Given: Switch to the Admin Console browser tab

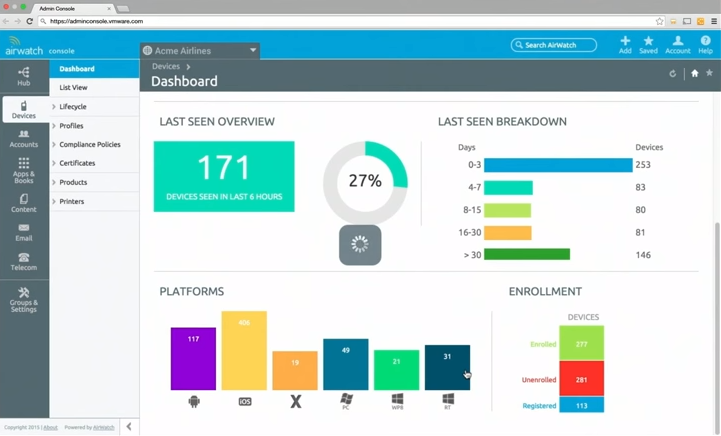Looking at the screenshot, I should (74, 8).
